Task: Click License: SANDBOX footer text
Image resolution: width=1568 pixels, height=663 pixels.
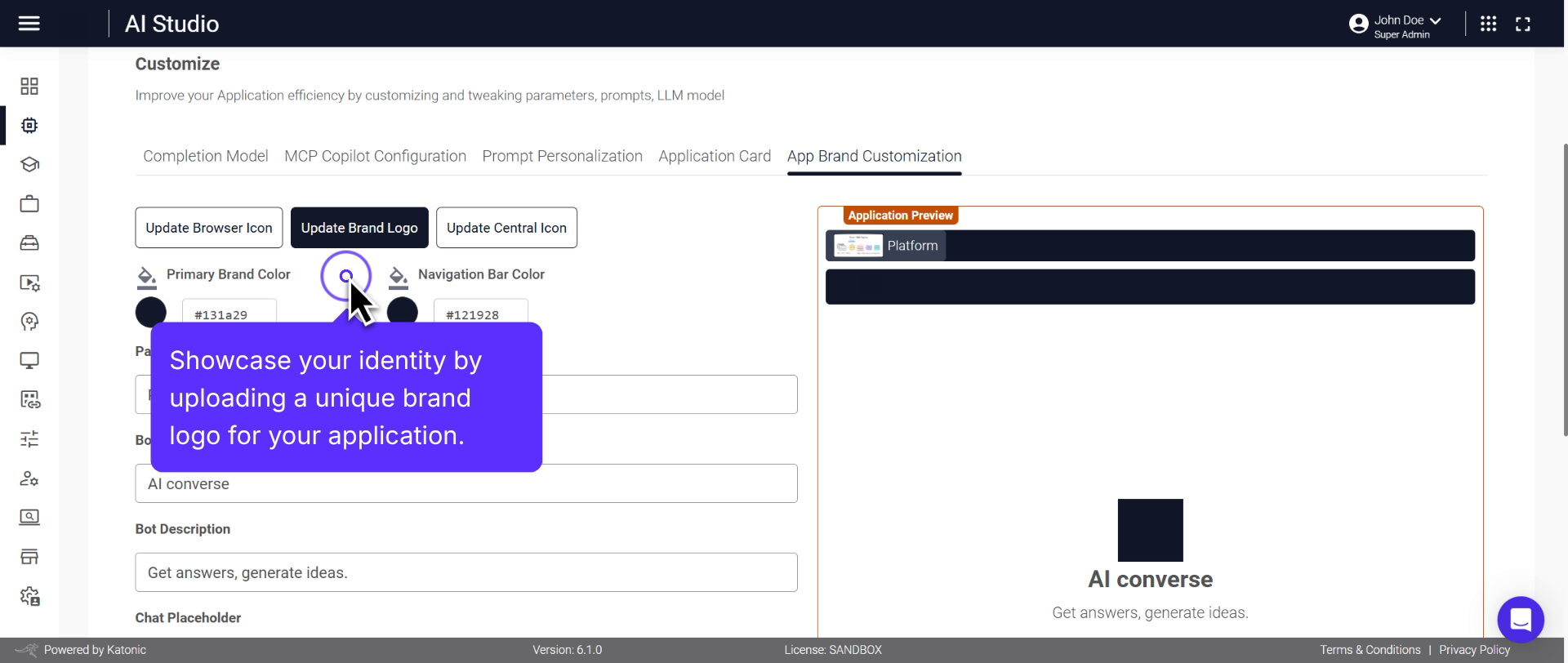Action: 833,650
